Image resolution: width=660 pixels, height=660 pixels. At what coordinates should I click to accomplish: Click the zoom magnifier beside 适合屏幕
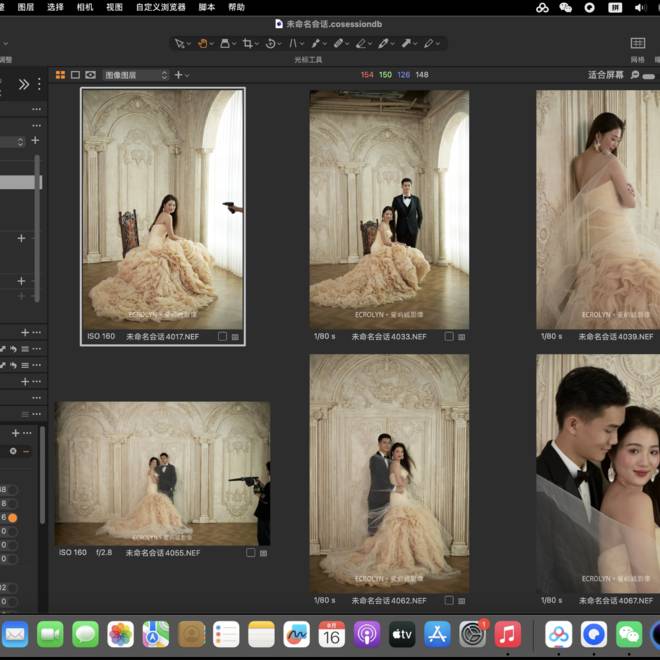[635, 75]
